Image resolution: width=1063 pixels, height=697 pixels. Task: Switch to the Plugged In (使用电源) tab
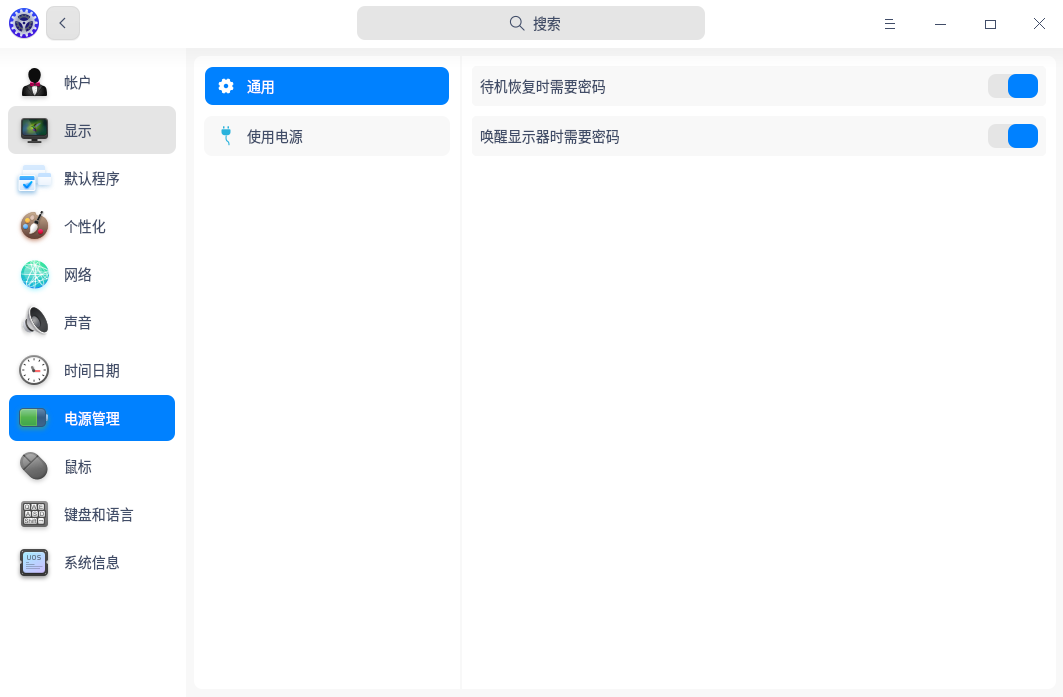click(327, 137)
